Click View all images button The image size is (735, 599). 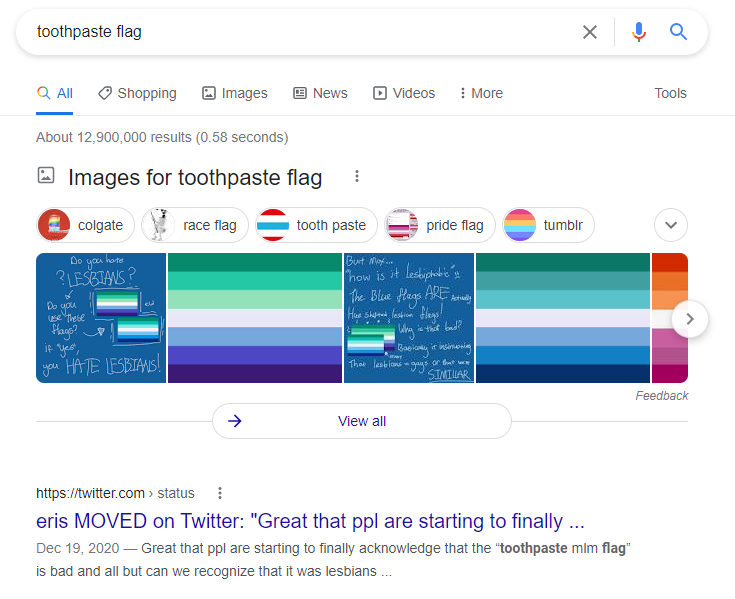(362, 421)
